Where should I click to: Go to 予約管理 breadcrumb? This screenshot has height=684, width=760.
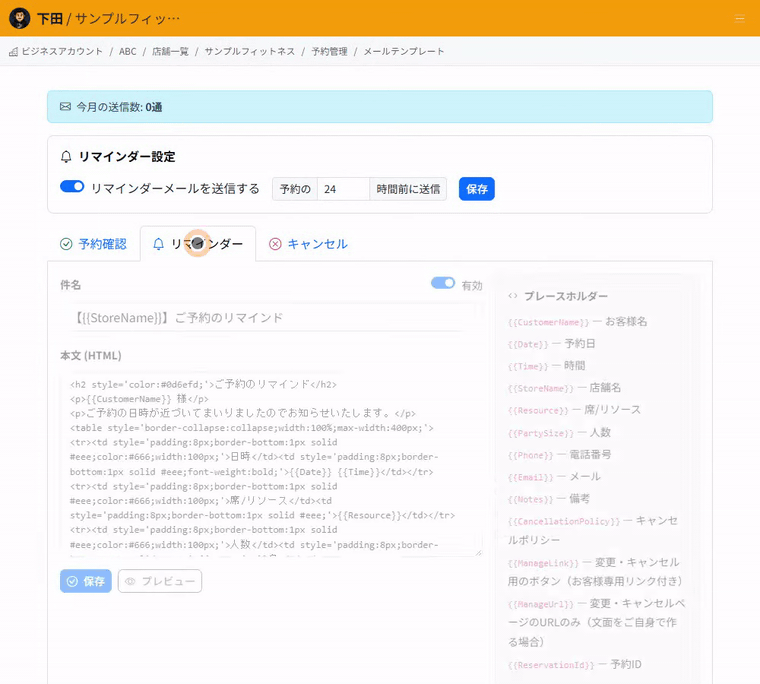pos(329,51)
